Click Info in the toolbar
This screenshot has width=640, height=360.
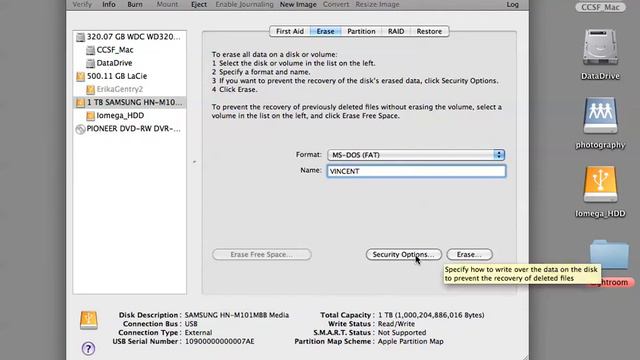pyautogui.click(x=109, y=4)
